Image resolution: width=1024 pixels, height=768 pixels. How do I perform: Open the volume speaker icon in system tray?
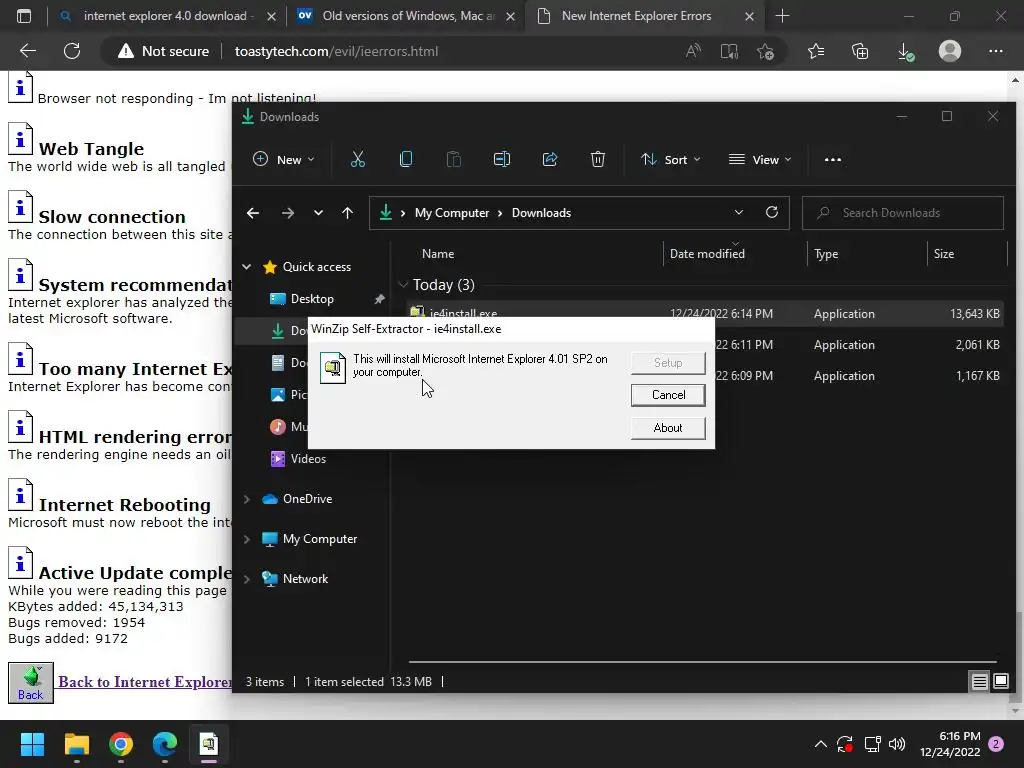[x=897, y=744]
